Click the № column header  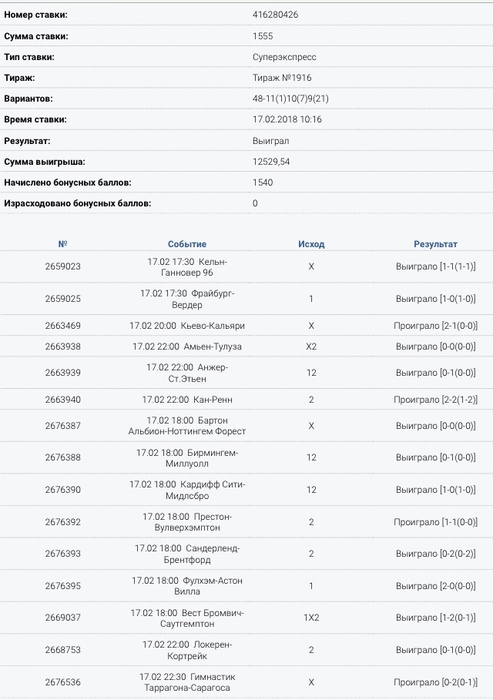pyautogui.click(x=63, y=244)
